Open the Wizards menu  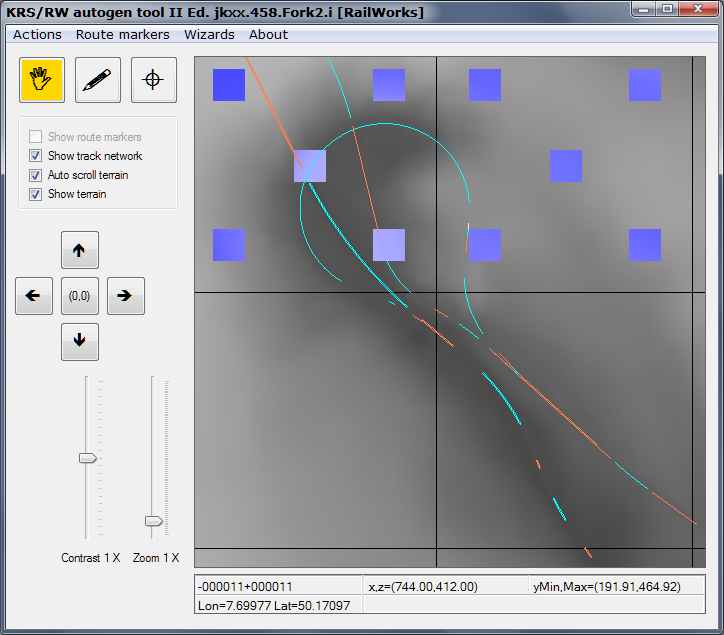(209, 35)
